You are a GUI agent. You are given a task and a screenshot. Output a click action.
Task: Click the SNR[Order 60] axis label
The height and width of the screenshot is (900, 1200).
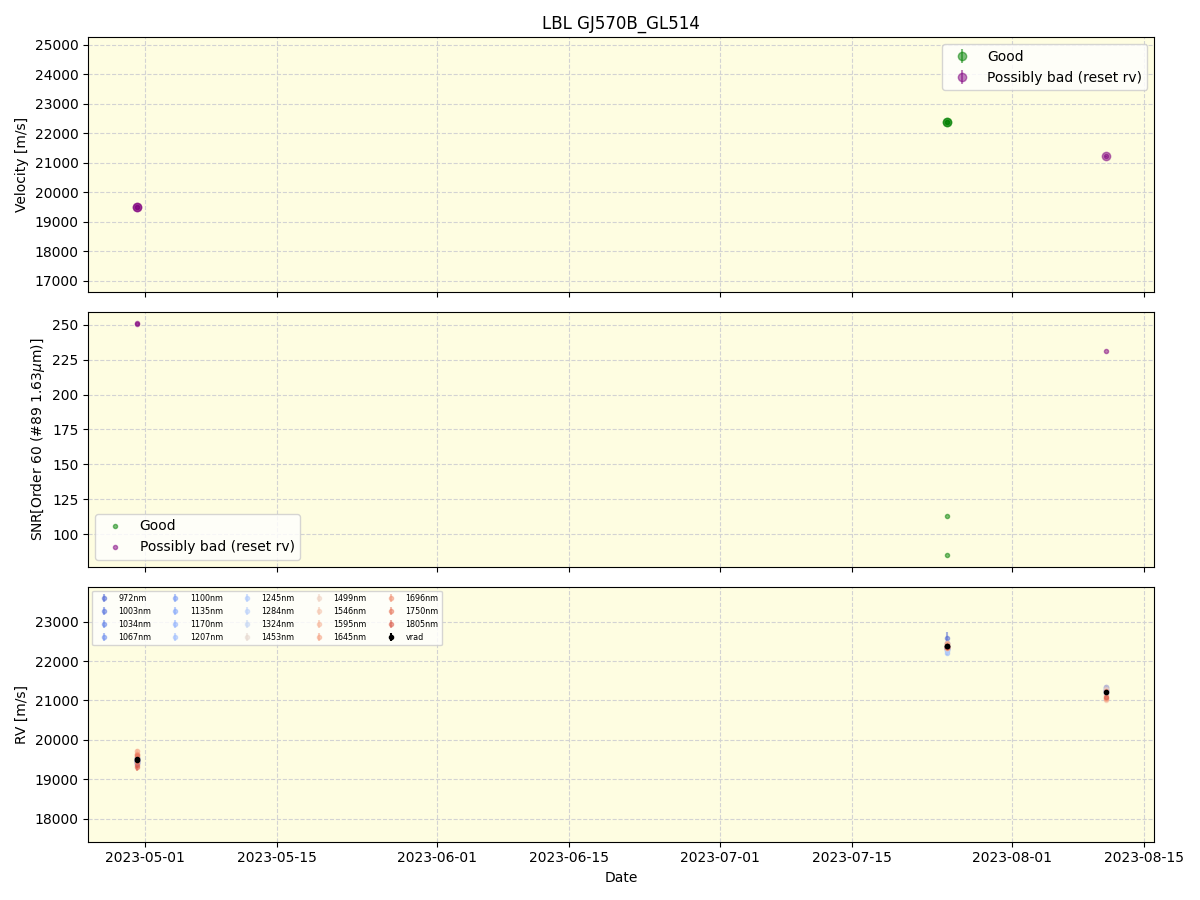(x=37, y=440)
